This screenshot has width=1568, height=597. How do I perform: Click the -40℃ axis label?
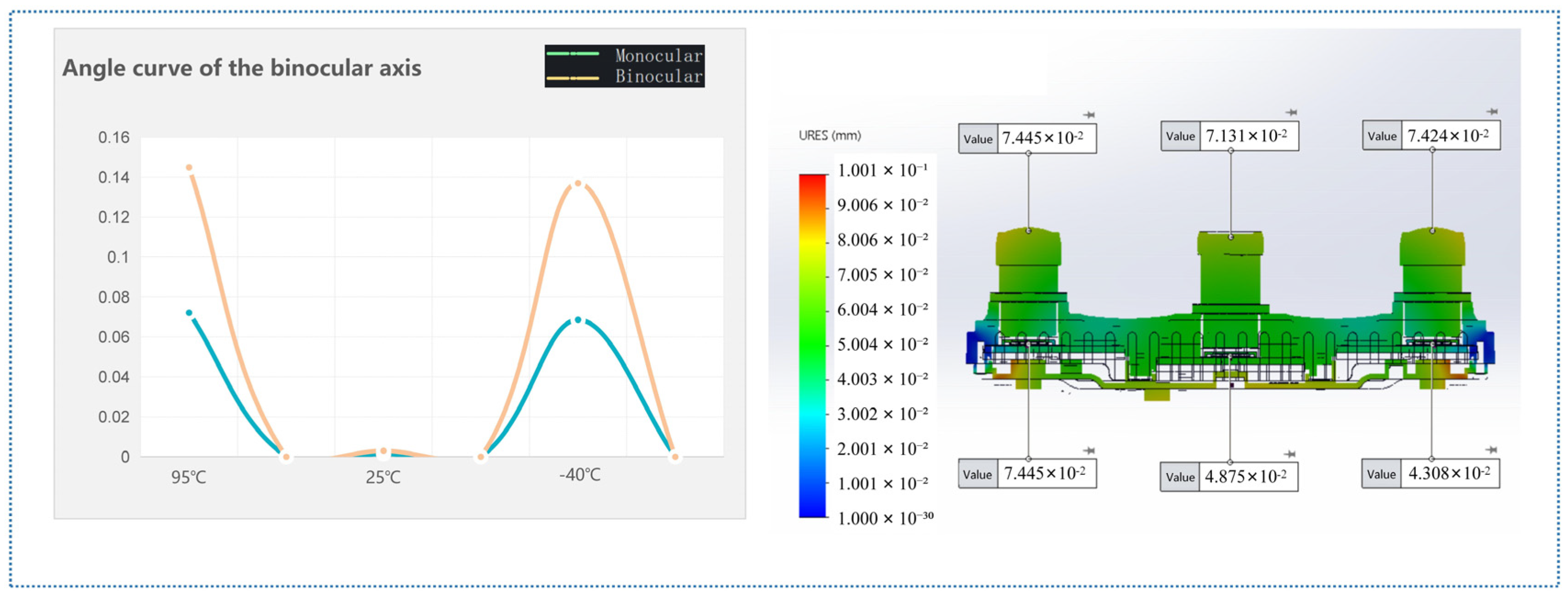580,475
